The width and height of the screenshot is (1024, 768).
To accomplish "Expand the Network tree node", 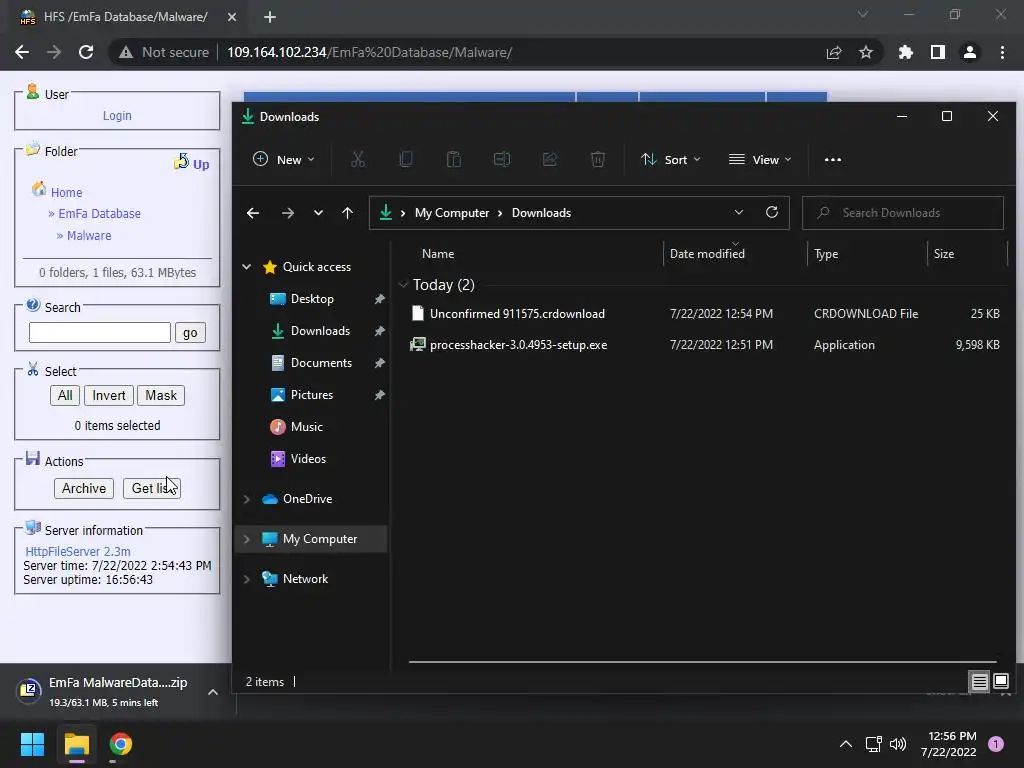I will point(247,579).
